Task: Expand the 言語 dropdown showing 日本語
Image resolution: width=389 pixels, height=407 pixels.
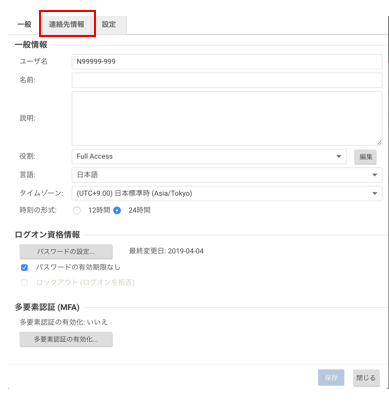Action: (x=227, y=175)
